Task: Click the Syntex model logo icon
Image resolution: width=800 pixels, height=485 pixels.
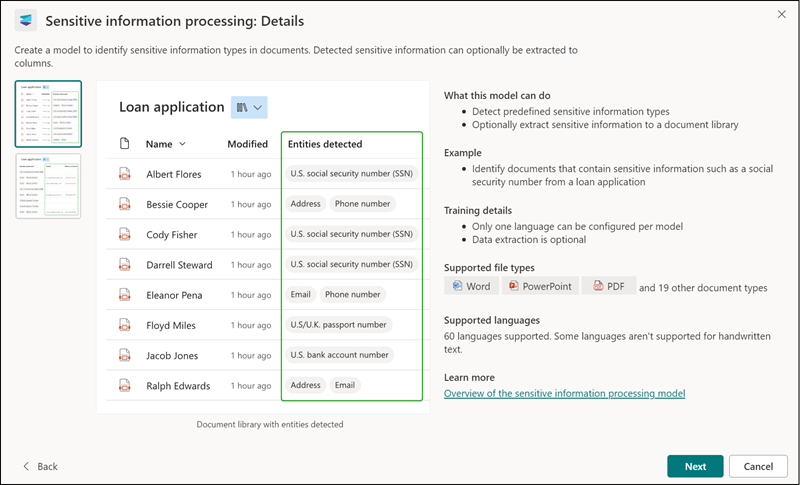Action: 26,20
